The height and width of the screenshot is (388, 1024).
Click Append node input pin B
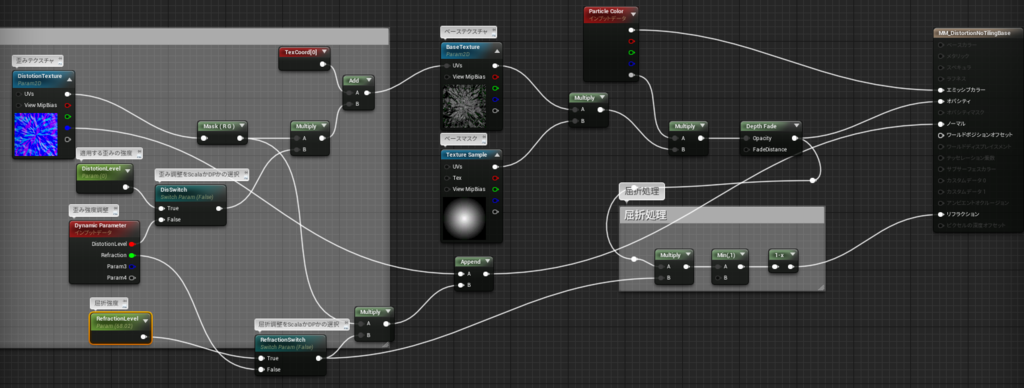[461, 285]
